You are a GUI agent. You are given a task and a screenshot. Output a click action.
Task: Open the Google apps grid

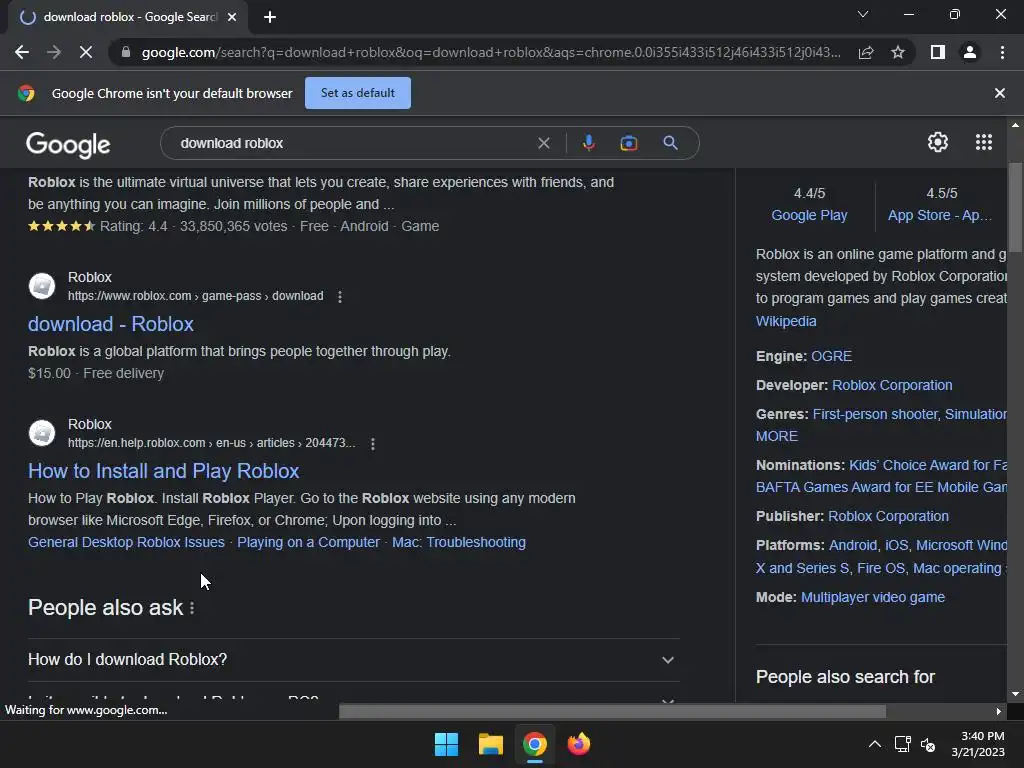tap(984, 142)
